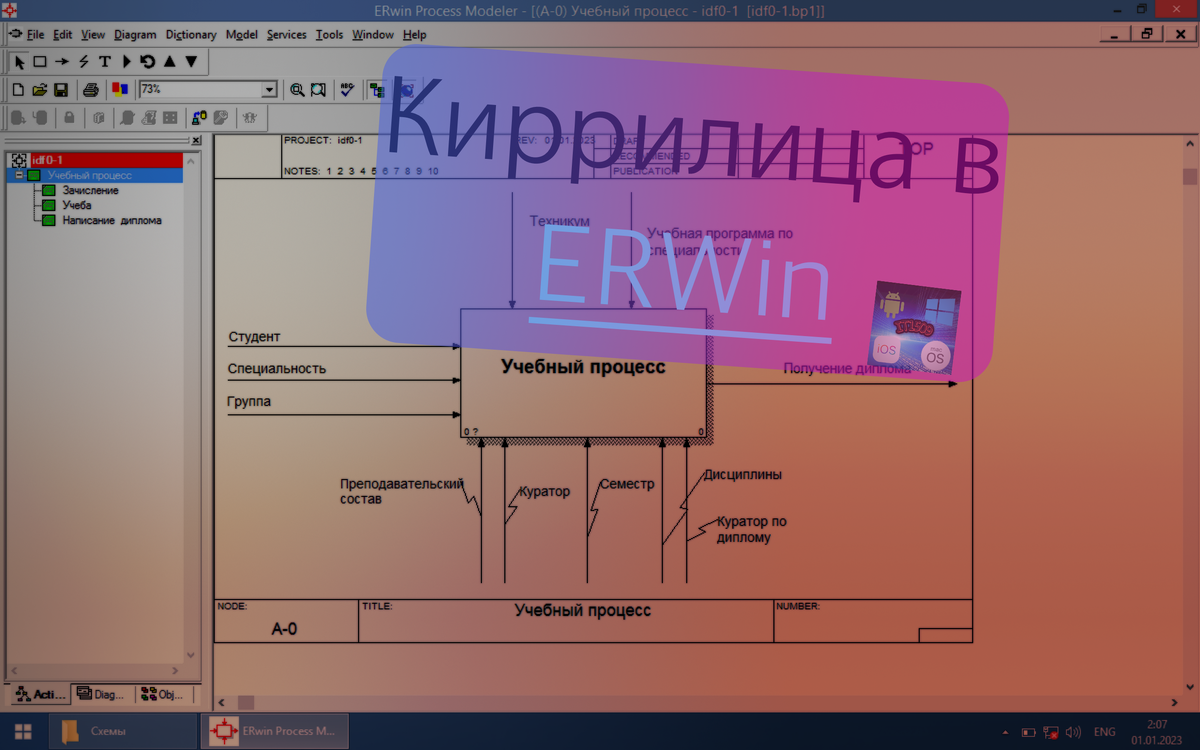Select the Text tool in the toolbar

pos(104,62)
